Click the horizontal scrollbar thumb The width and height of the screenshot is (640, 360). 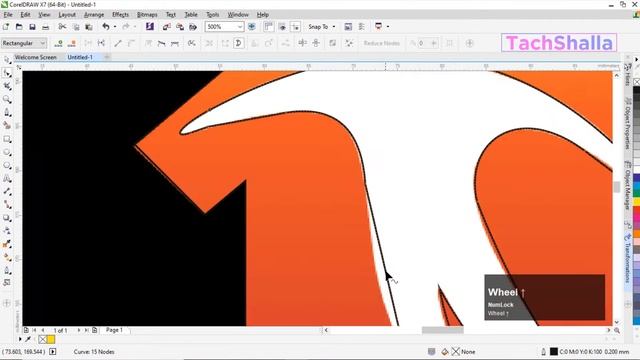(442, 330)
